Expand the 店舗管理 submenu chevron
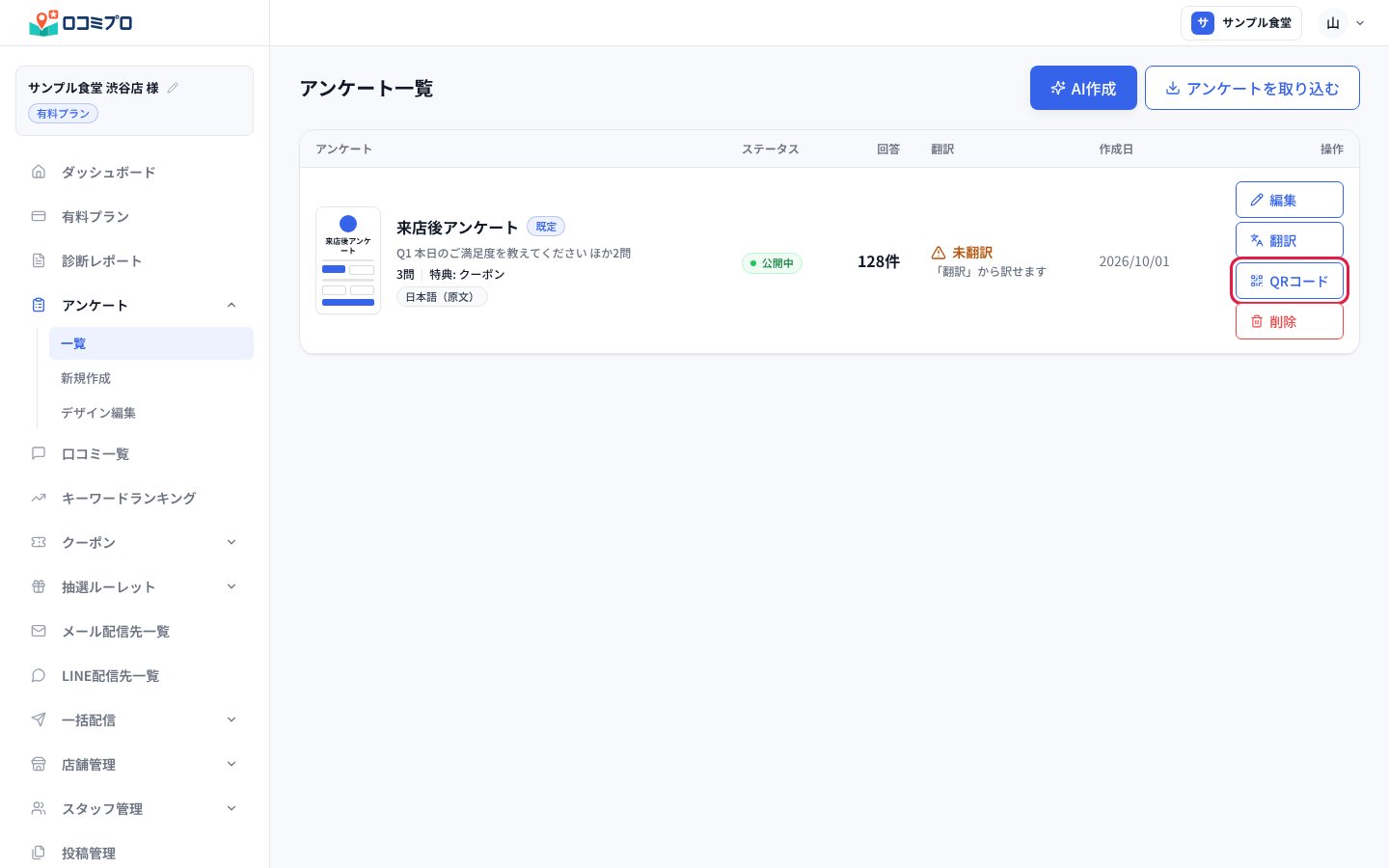 click(231, 764)
